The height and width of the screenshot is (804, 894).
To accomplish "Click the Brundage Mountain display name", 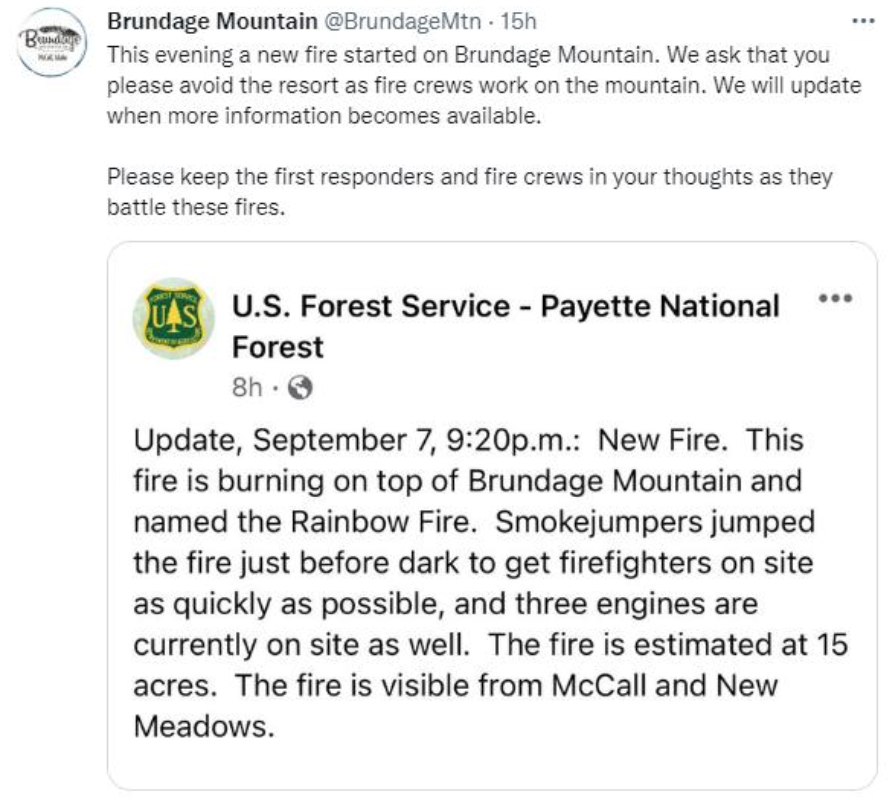I will [213, 22].
